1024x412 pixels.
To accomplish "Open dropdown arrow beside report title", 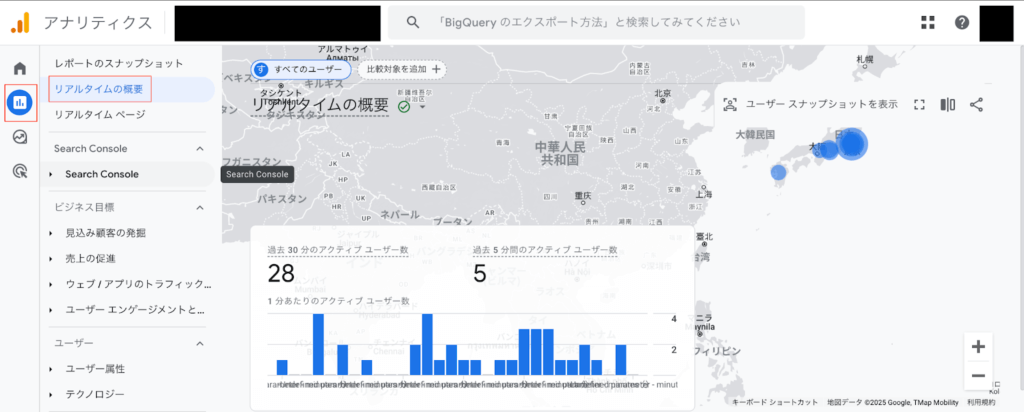I will [x=423, y=108].
